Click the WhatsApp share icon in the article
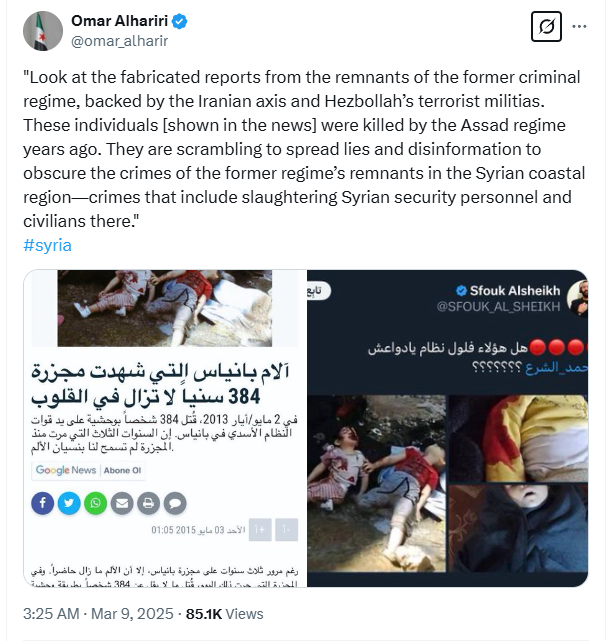This screenshot has width=610, height=641. pos(96,503)
